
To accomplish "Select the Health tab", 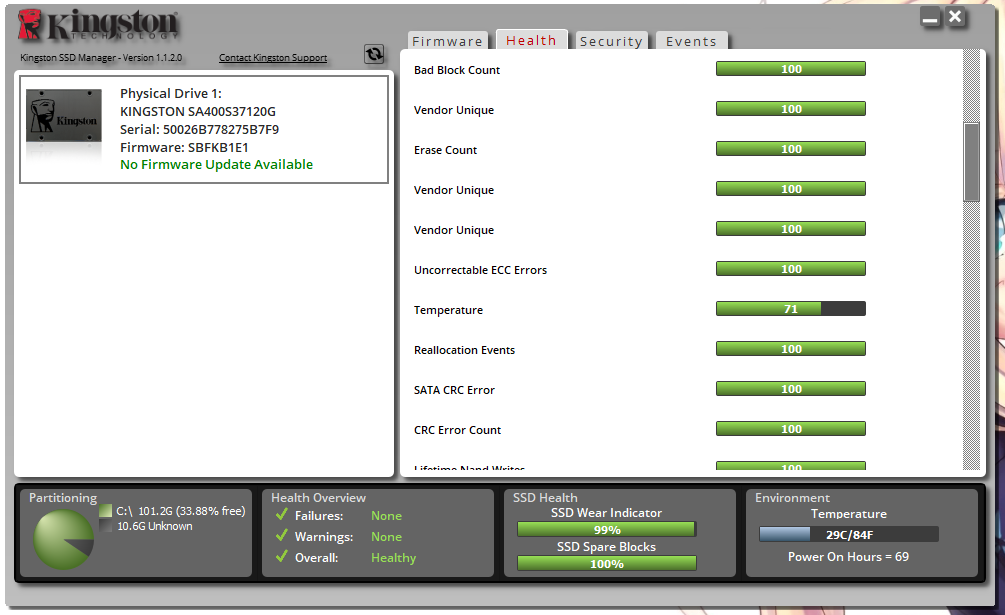I will [x=531, y=40].
